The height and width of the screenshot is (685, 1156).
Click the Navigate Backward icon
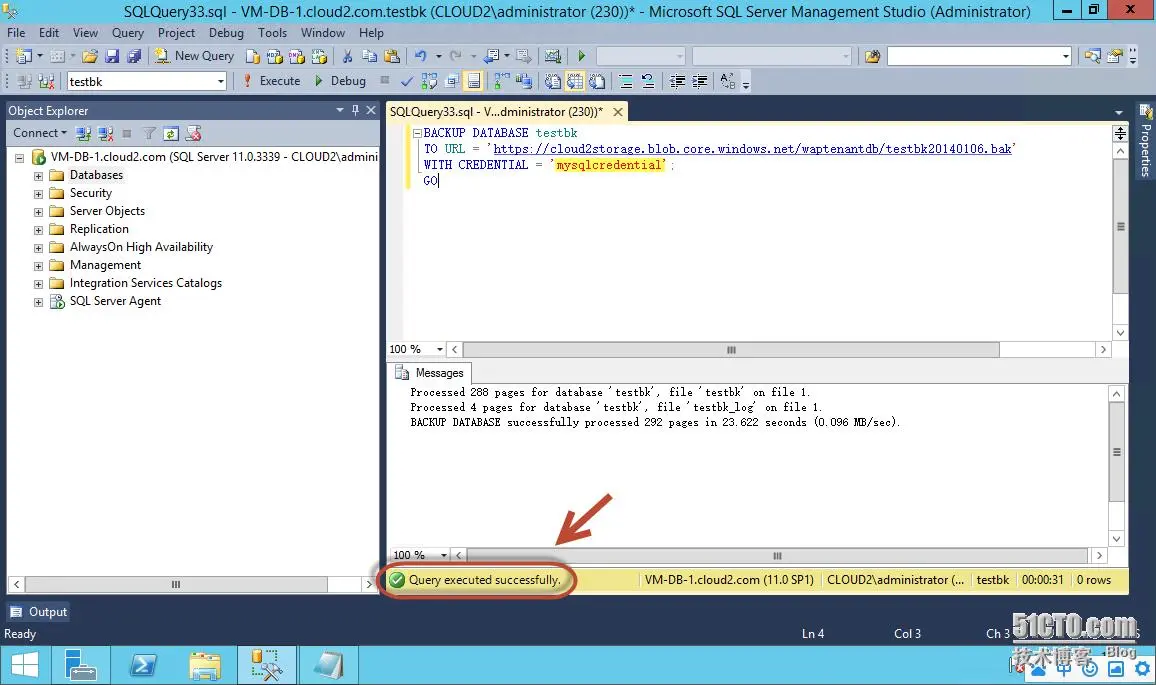[490, 56]
